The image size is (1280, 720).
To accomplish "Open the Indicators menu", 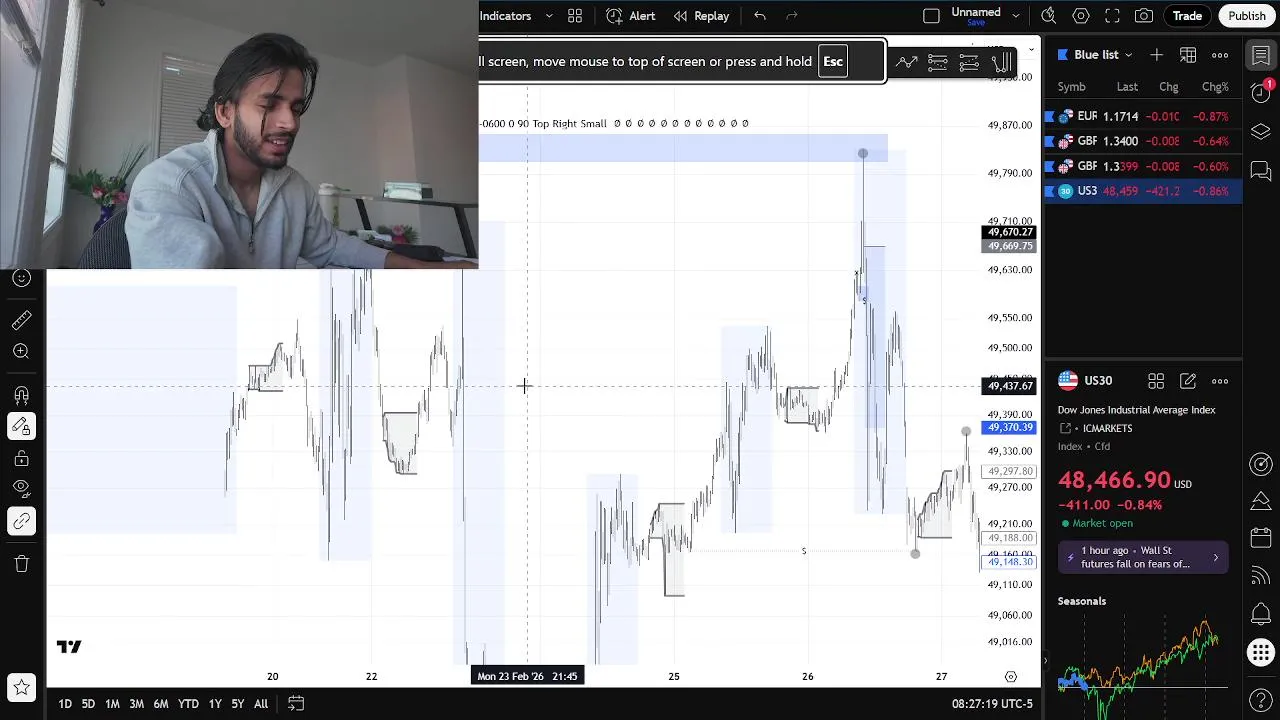I will (x=505, y=16).
